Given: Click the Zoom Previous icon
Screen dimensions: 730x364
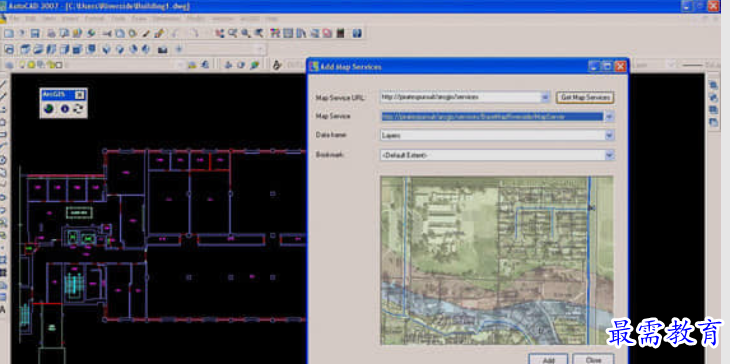Looking at the screenshot, I should point(258,33).
